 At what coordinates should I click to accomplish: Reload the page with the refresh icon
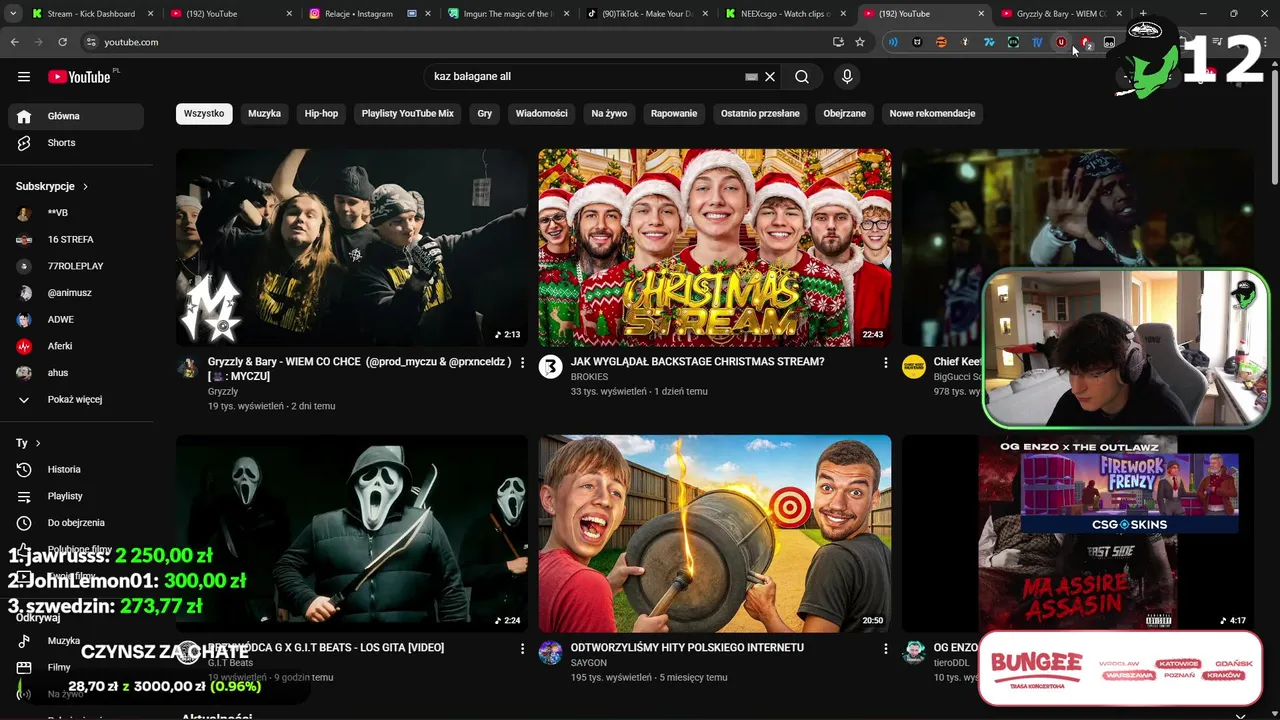62,42
